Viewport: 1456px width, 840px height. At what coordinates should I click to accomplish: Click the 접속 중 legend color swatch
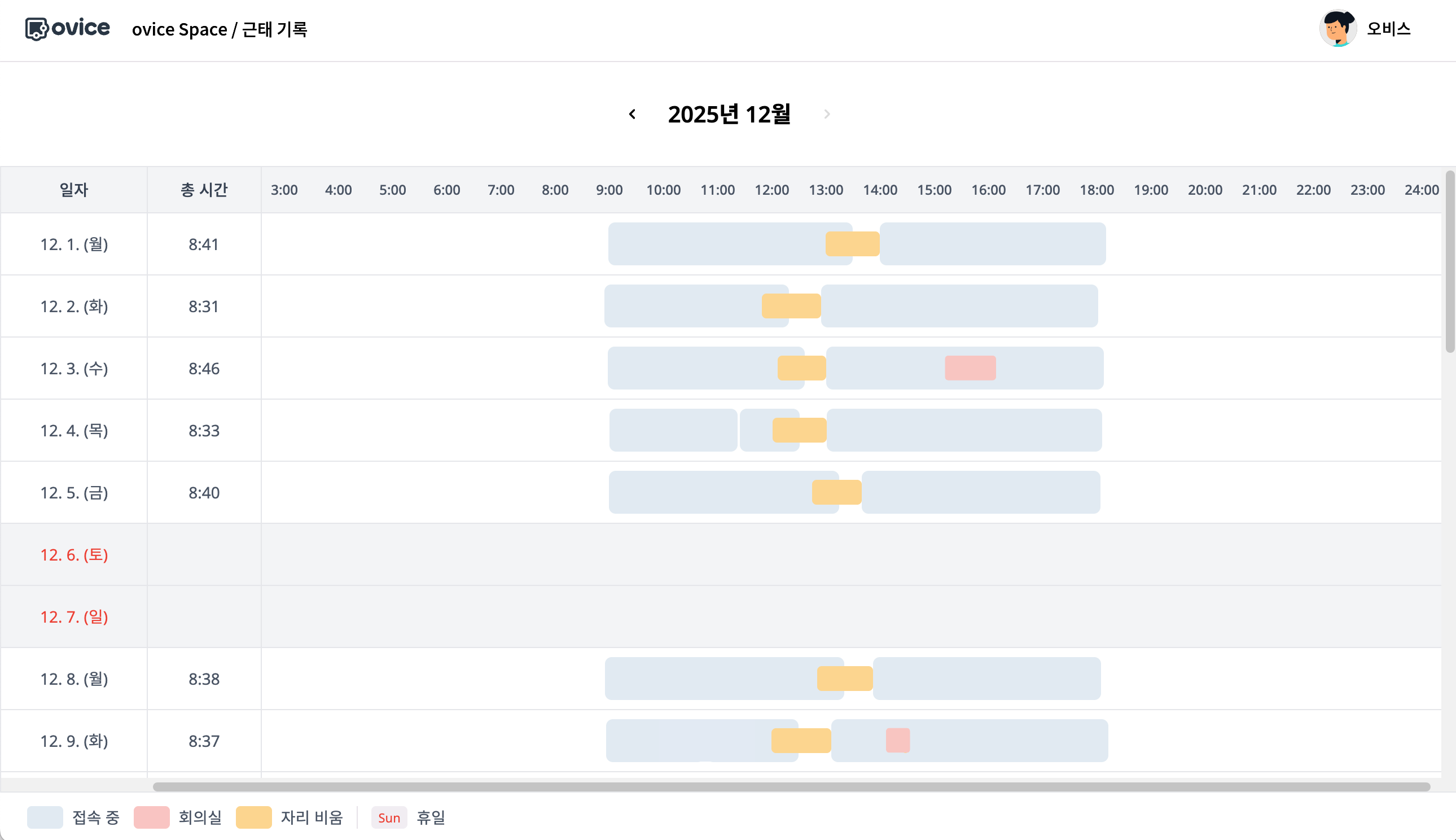(x=45, y=817)
